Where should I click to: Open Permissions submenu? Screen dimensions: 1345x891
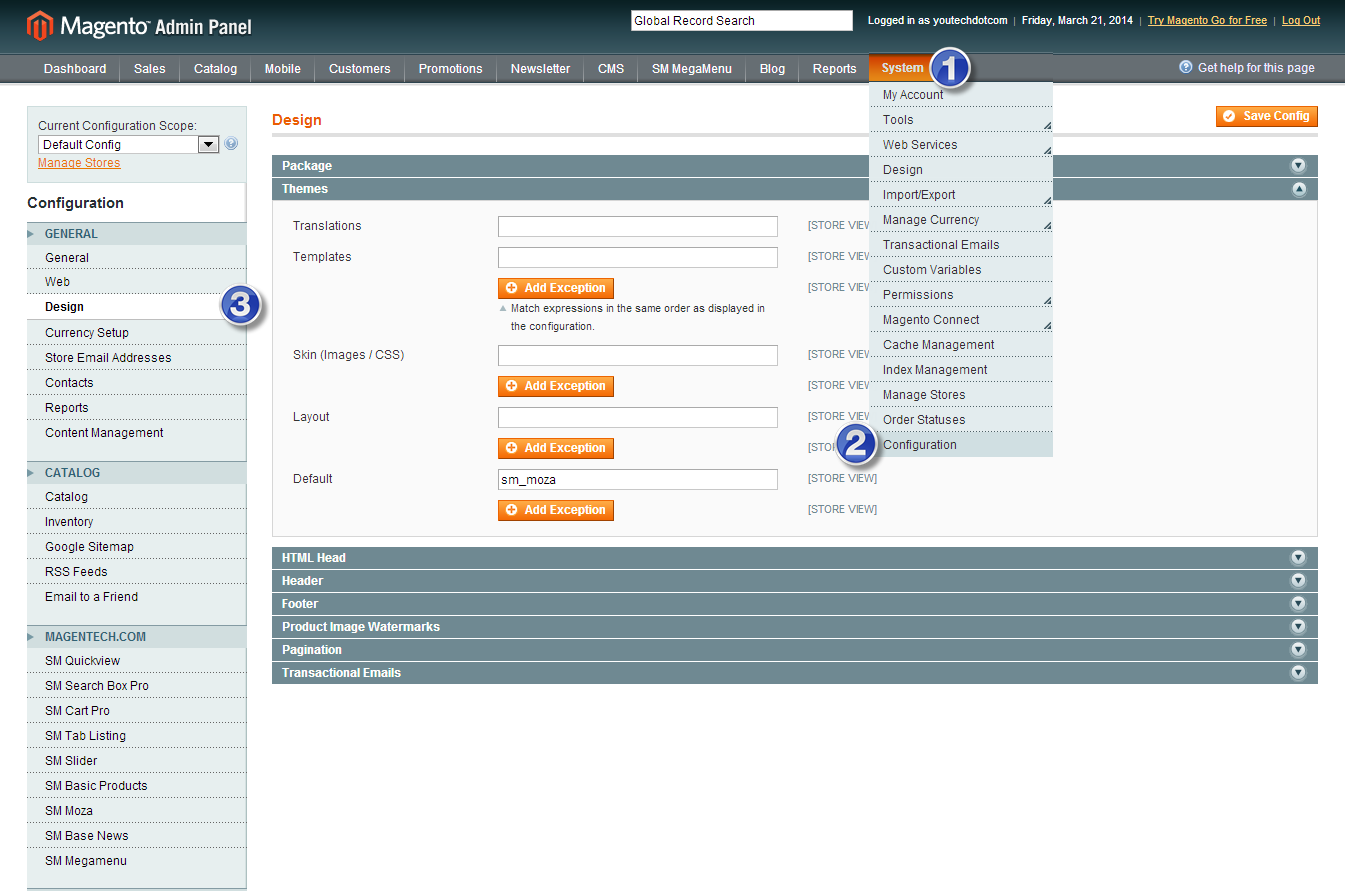961,295
